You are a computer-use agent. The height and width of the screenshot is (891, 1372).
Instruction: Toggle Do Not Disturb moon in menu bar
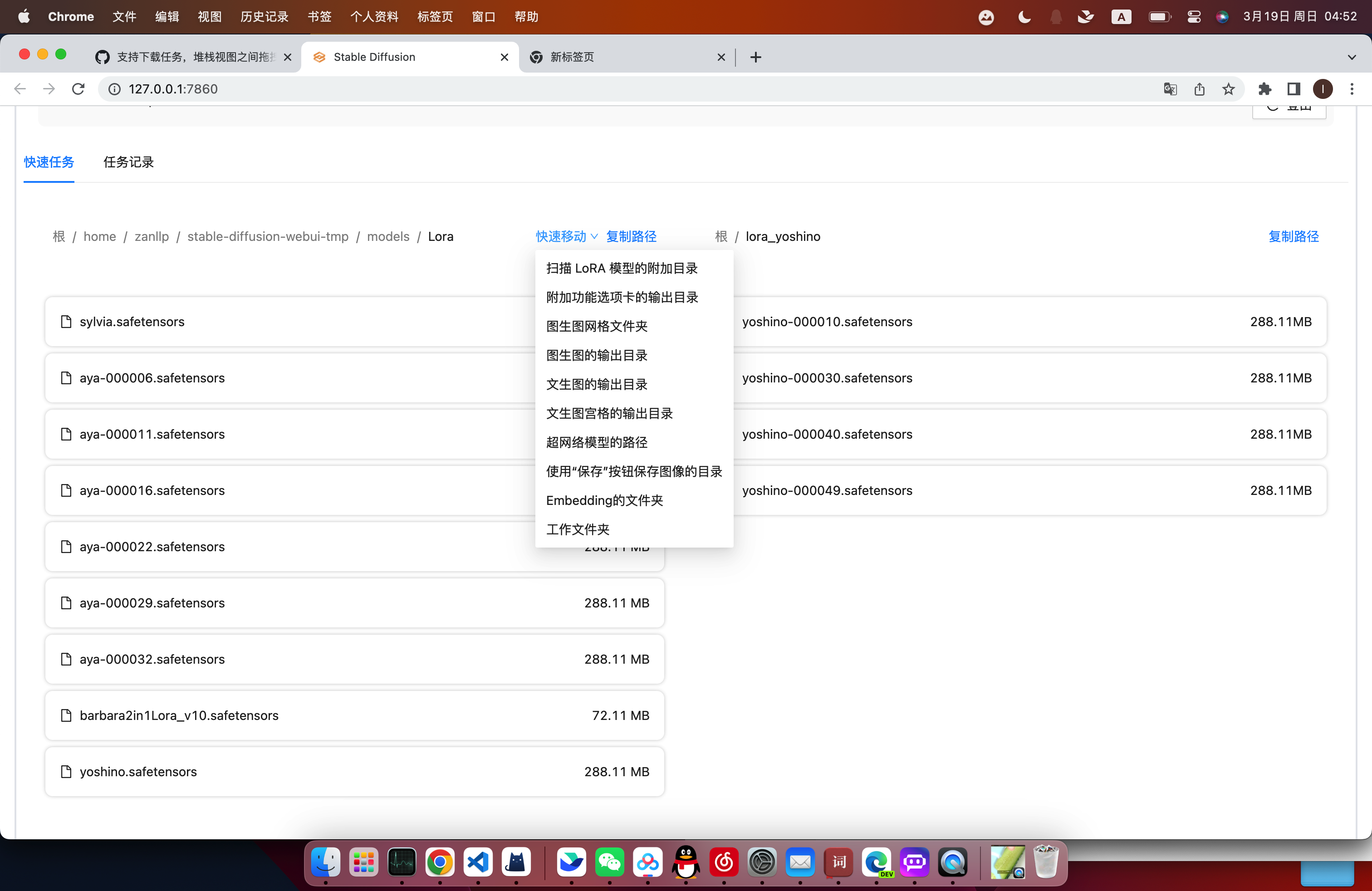1024,17
